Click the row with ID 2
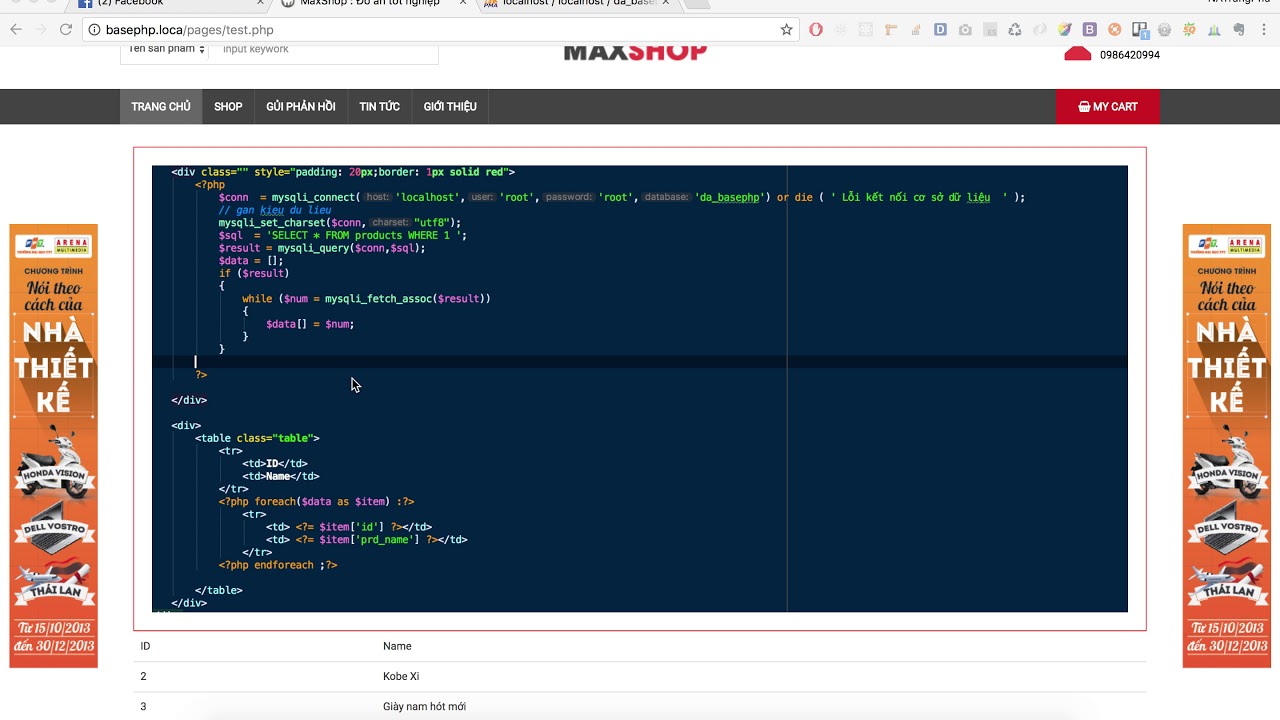The image size is (1280, 720). pos(640,677)
